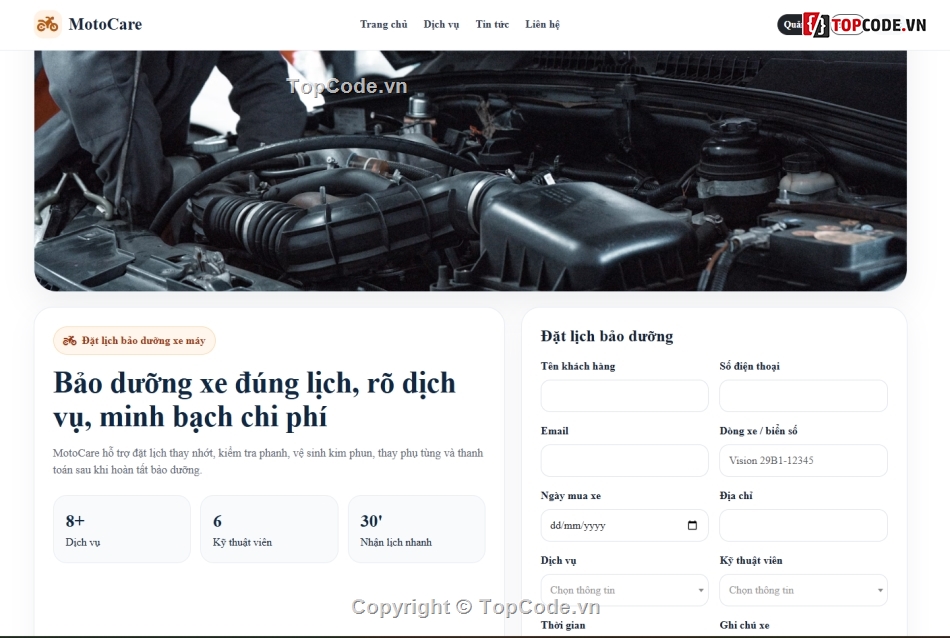This screenshot has width=950, height=638.
Task: Click the engine bay hero image
Action: click(470, 170)
